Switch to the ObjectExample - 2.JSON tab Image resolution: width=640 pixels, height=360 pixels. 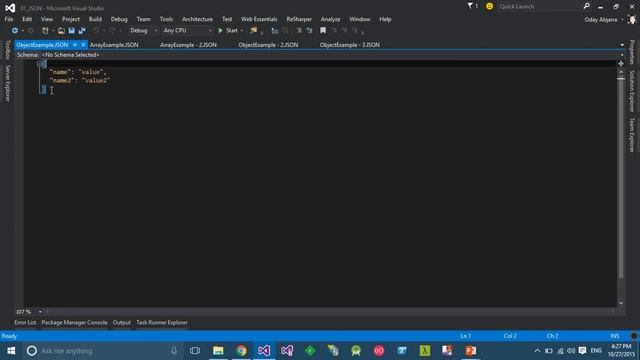[x=268, y=45]
